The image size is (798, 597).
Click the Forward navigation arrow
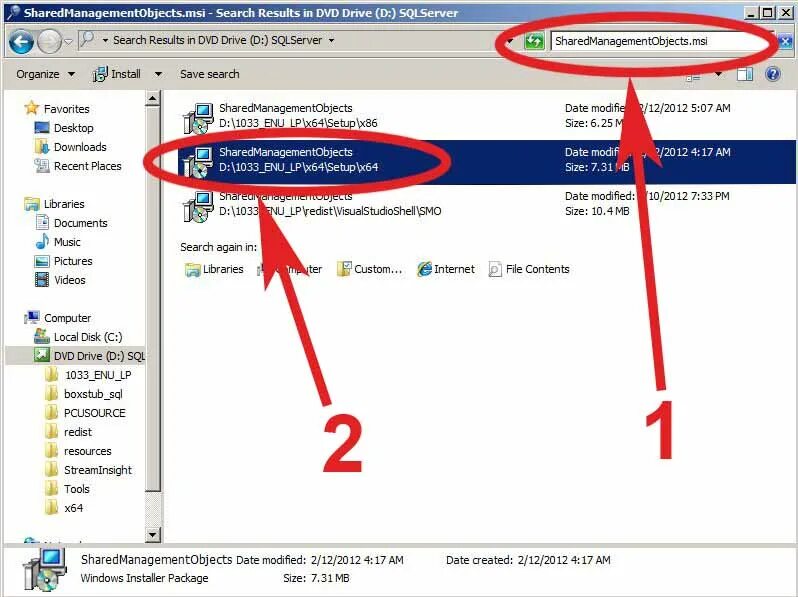click(49, 41)
